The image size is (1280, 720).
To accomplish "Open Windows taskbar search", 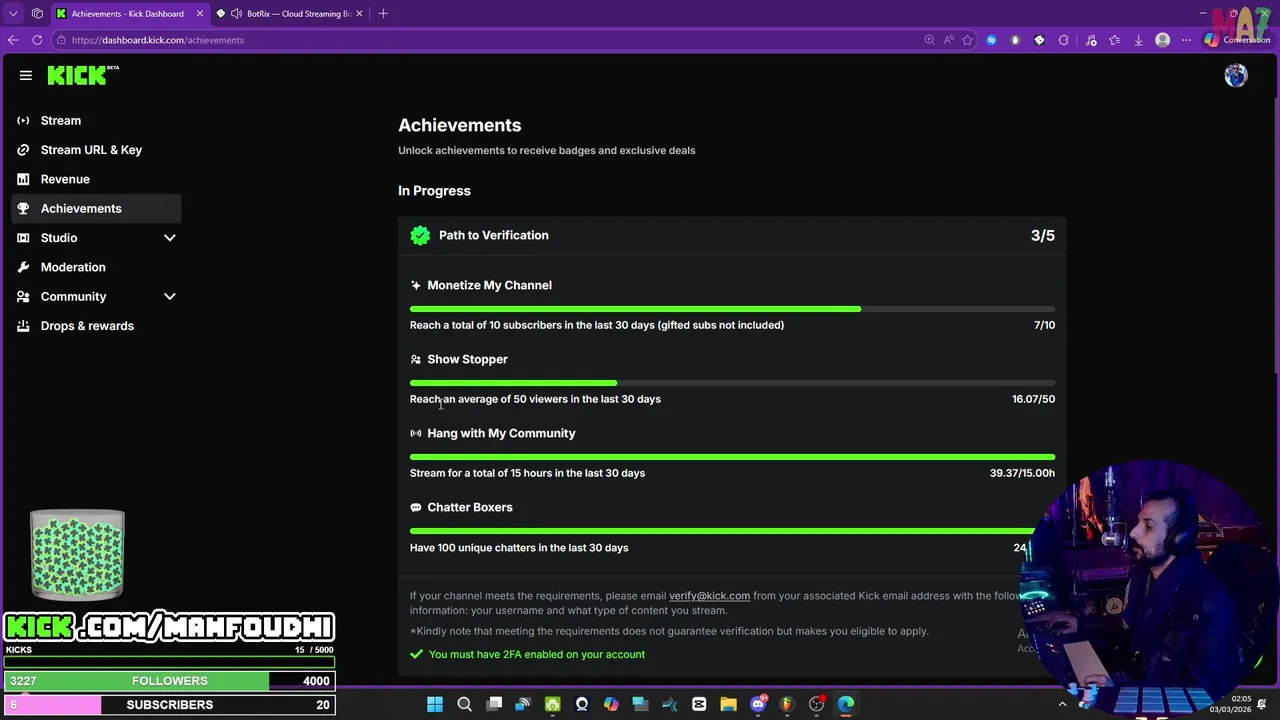I will 464,704.
